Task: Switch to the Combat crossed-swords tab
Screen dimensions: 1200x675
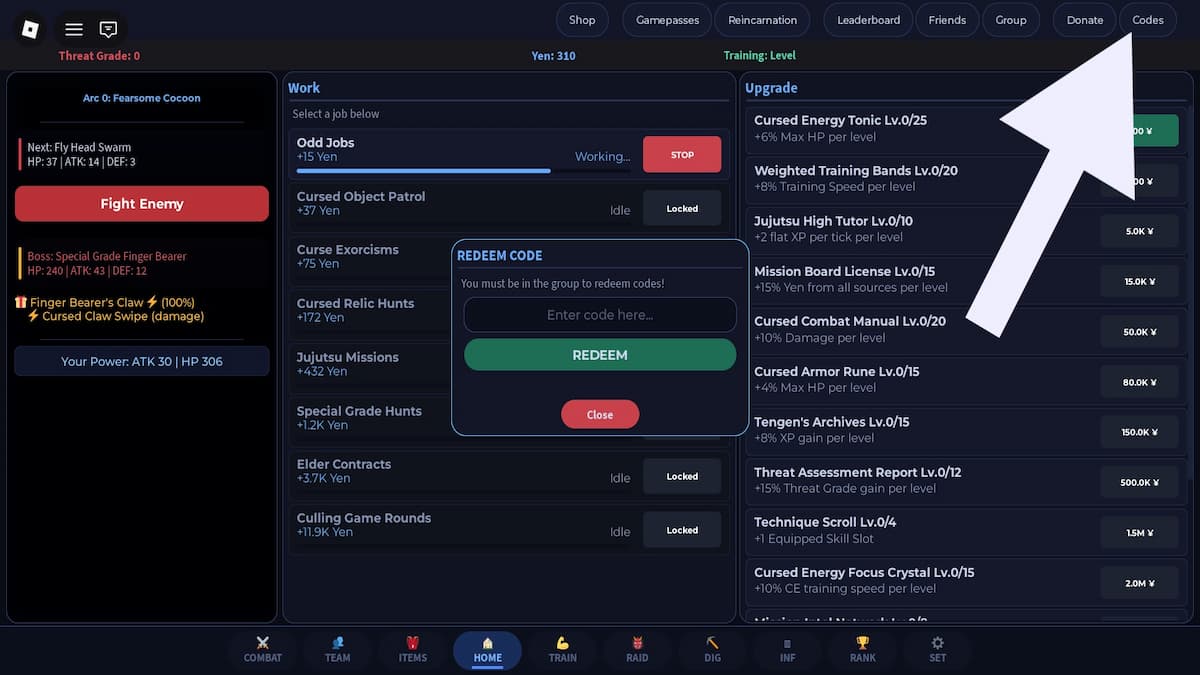Action: tap(263, 649)
